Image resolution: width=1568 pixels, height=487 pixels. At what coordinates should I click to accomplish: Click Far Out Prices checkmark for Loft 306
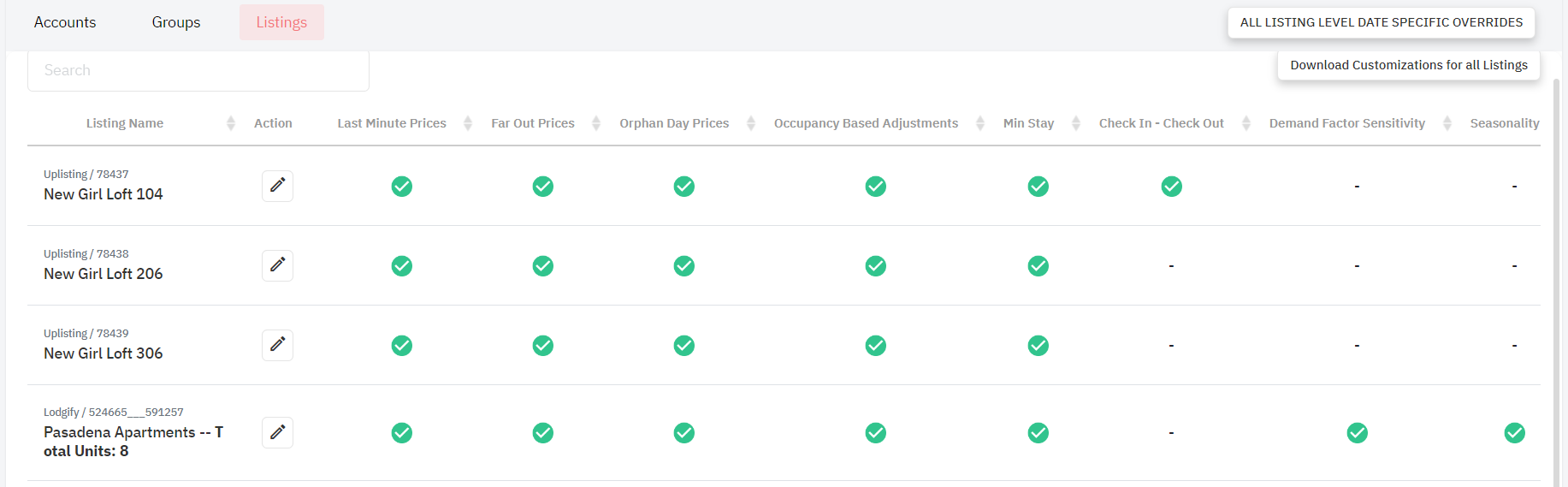[x=543, y=345]
